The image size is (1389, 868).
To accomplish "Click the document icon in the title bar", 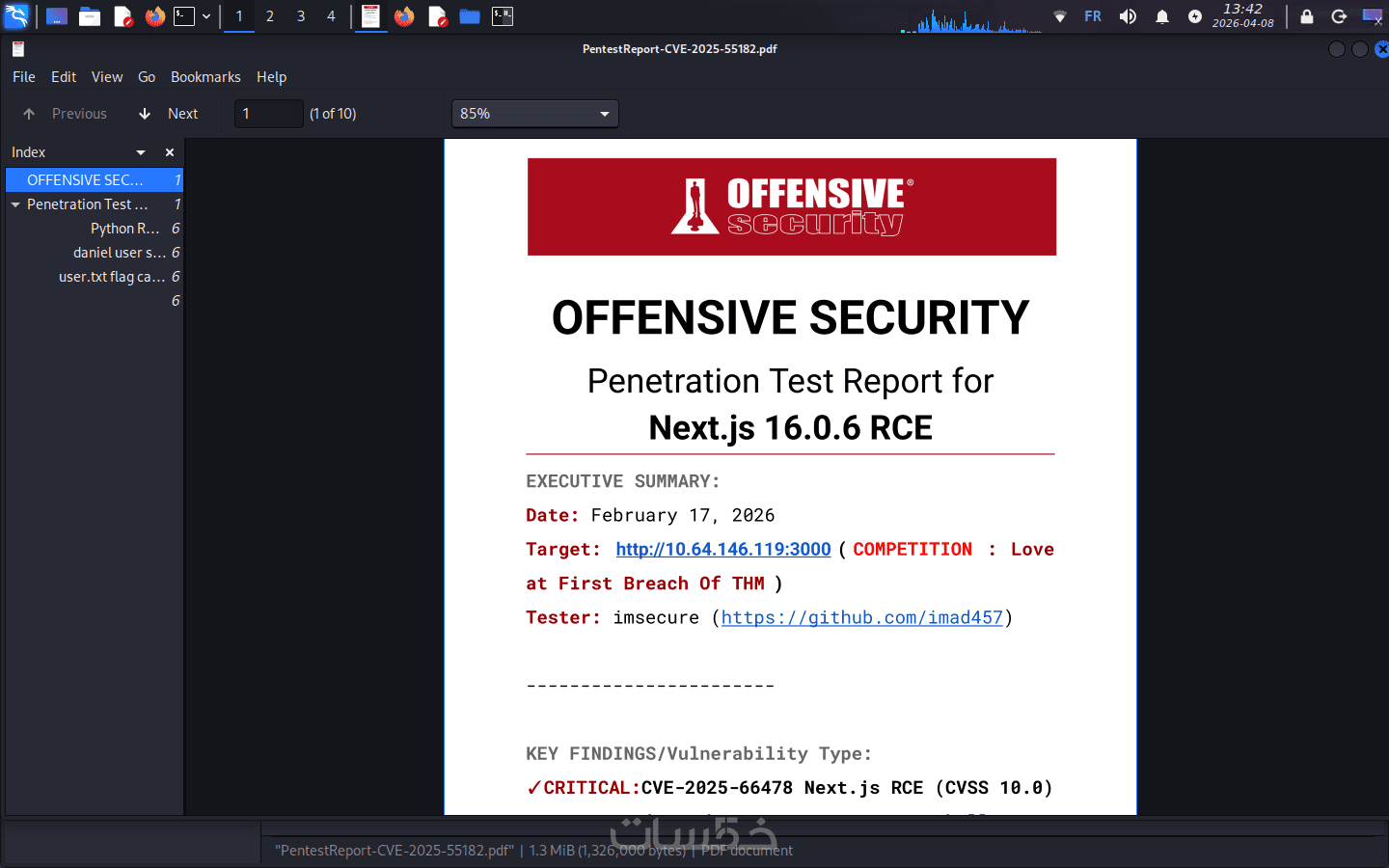I will pyautogui.click(x=18, y=49).
